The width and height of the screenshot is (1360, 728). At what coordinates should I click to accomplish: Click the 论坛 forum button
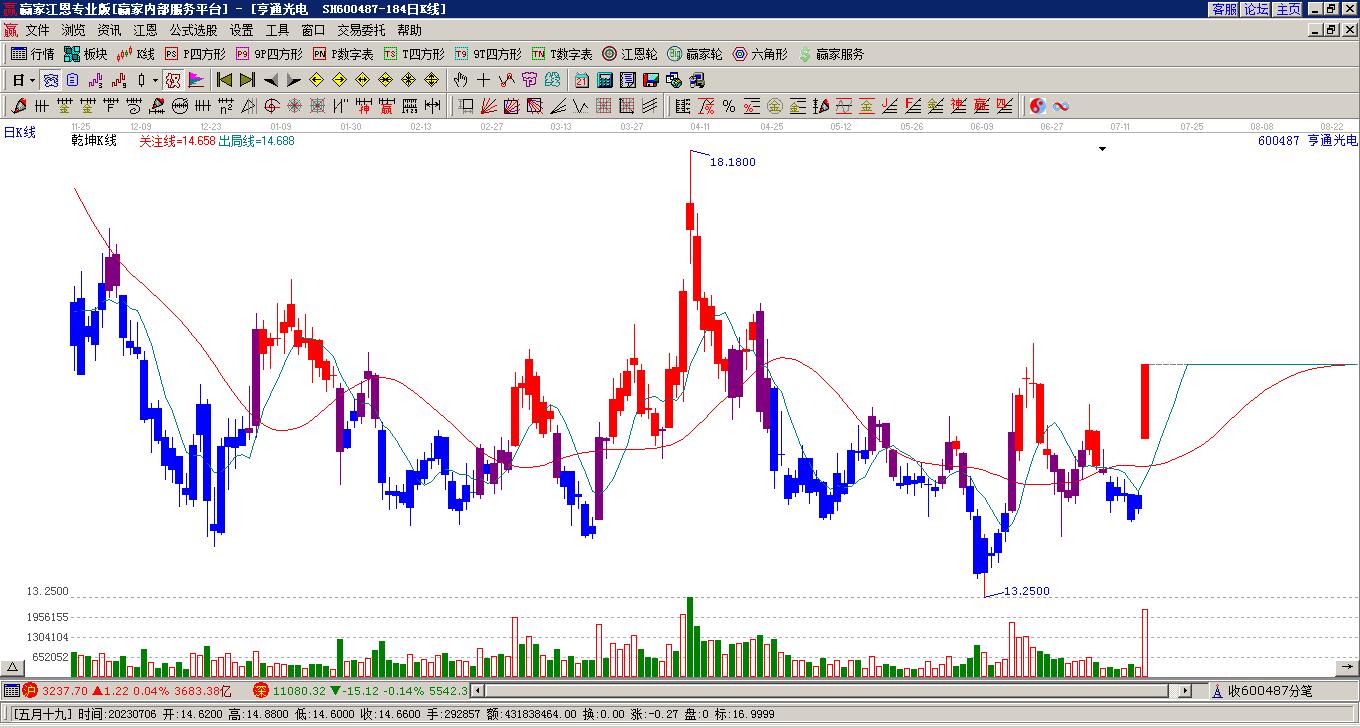[x=1257, y=9]
